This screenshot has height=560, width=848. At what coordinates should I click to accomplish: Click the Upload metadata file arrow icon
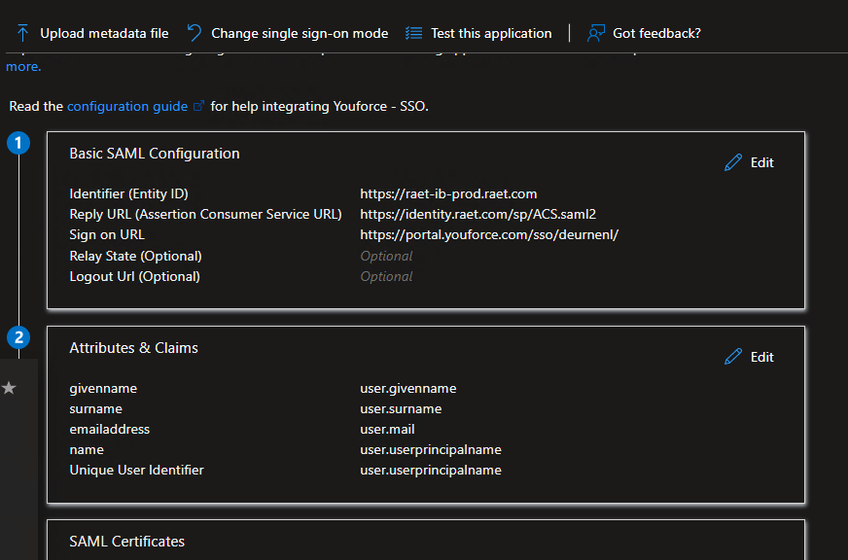[x=23, y=33]
